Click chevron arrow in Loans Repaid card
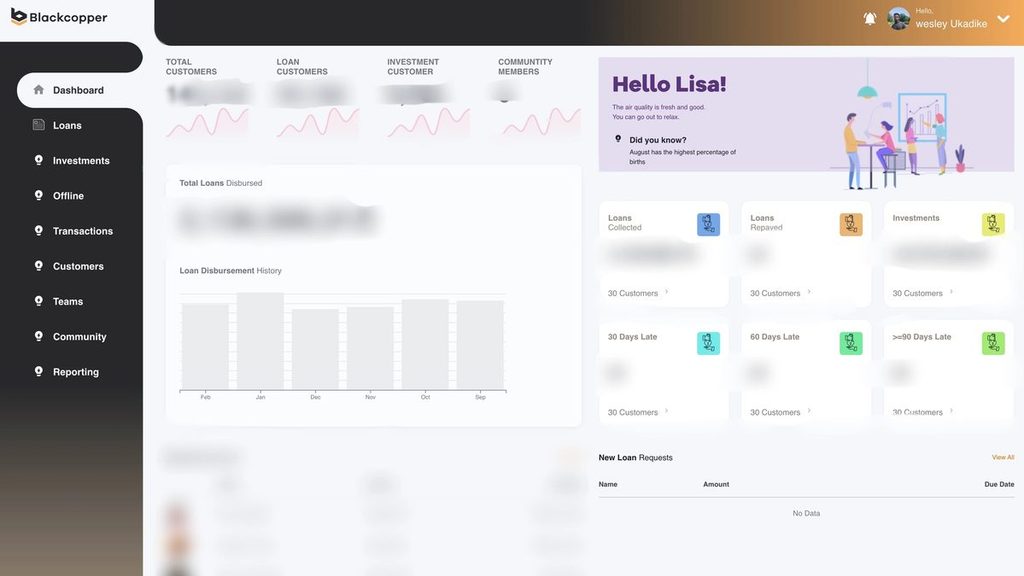 click(809, 292)
